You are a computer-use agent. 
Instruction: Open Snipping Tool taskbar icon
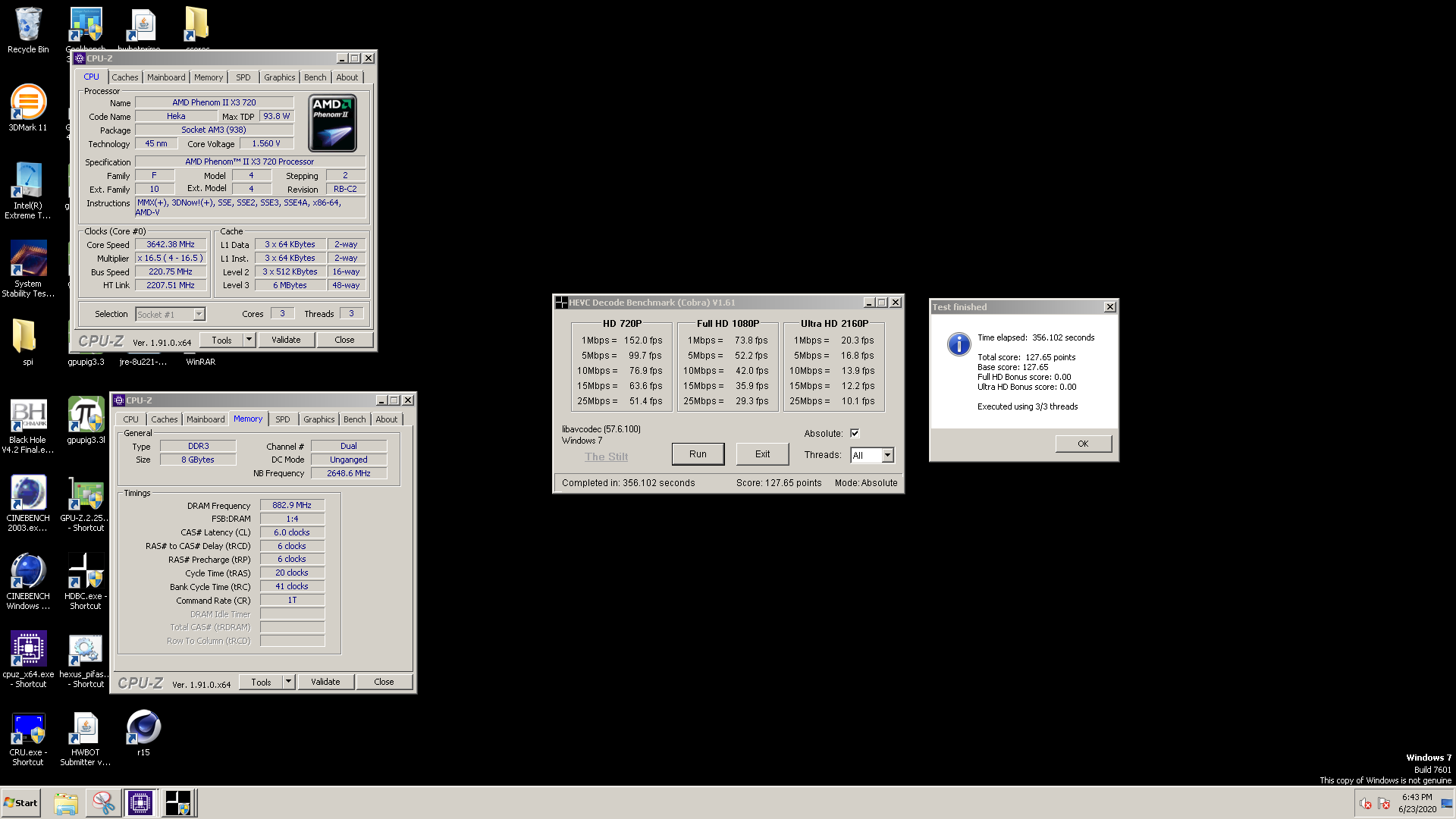click(x=103, y=803)
